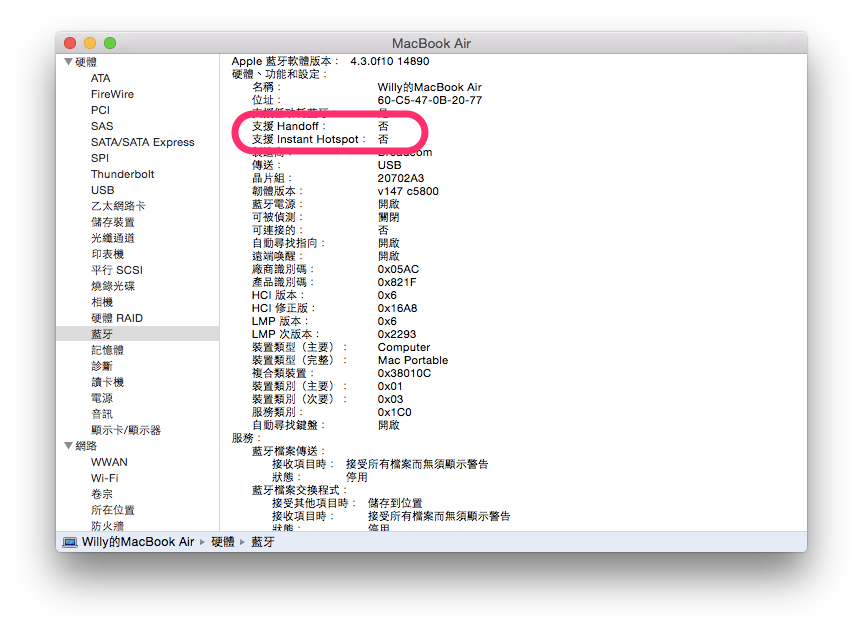
Task: Click 硬體 in the bottom path bar
Action: click(223, 542)
